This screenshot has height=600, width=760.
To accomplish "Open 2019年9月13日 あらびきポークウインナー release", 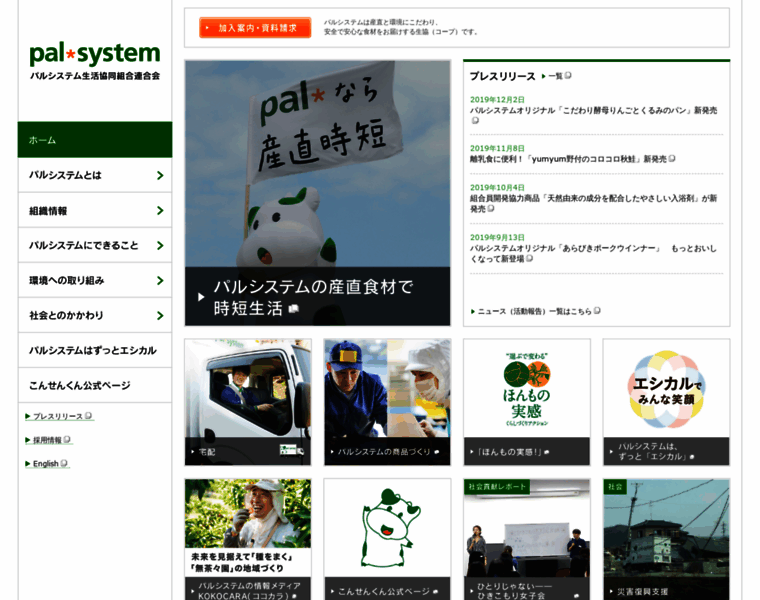I will (593, 253).
